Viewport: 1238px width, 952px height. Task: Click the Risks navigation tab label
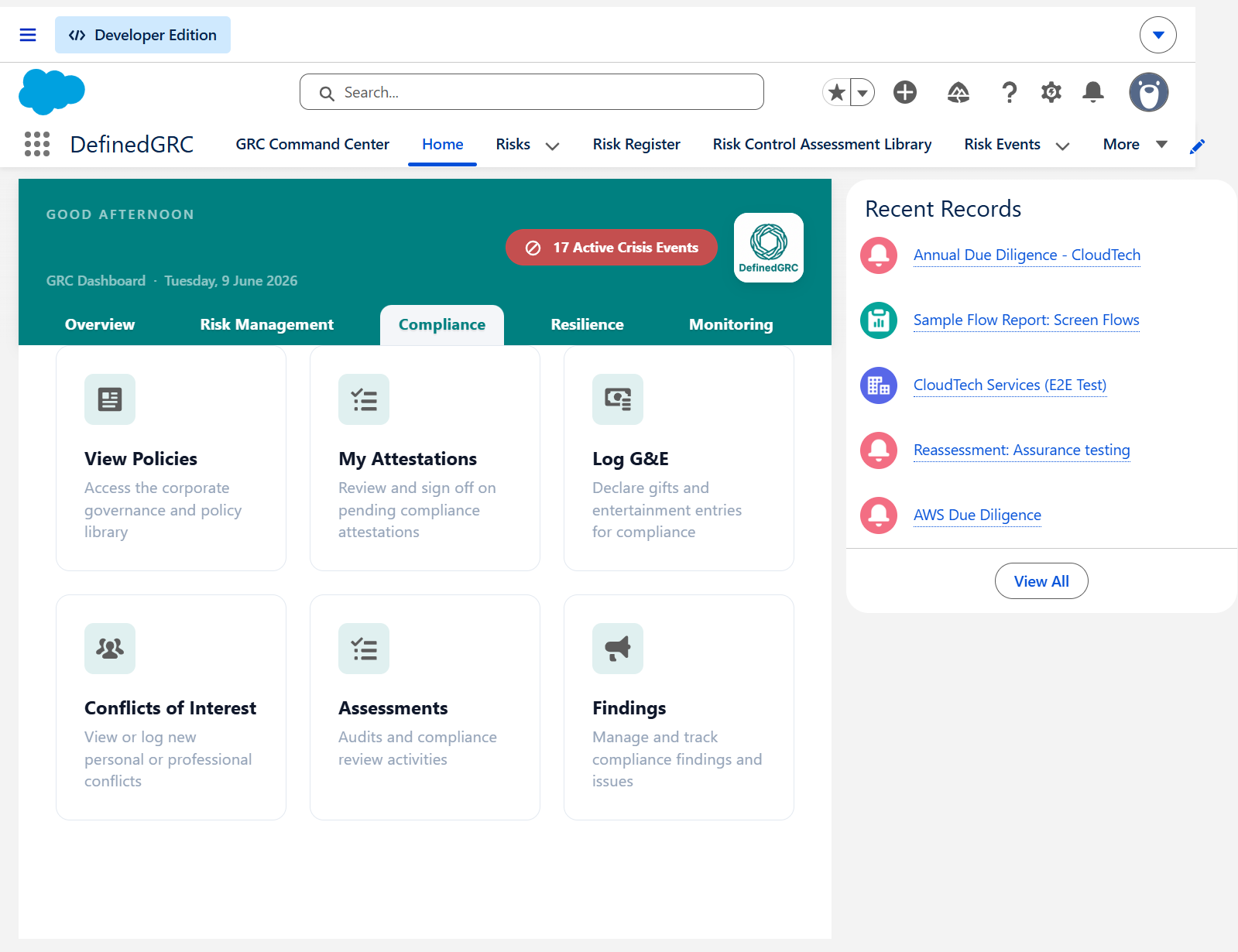[513, 144]
